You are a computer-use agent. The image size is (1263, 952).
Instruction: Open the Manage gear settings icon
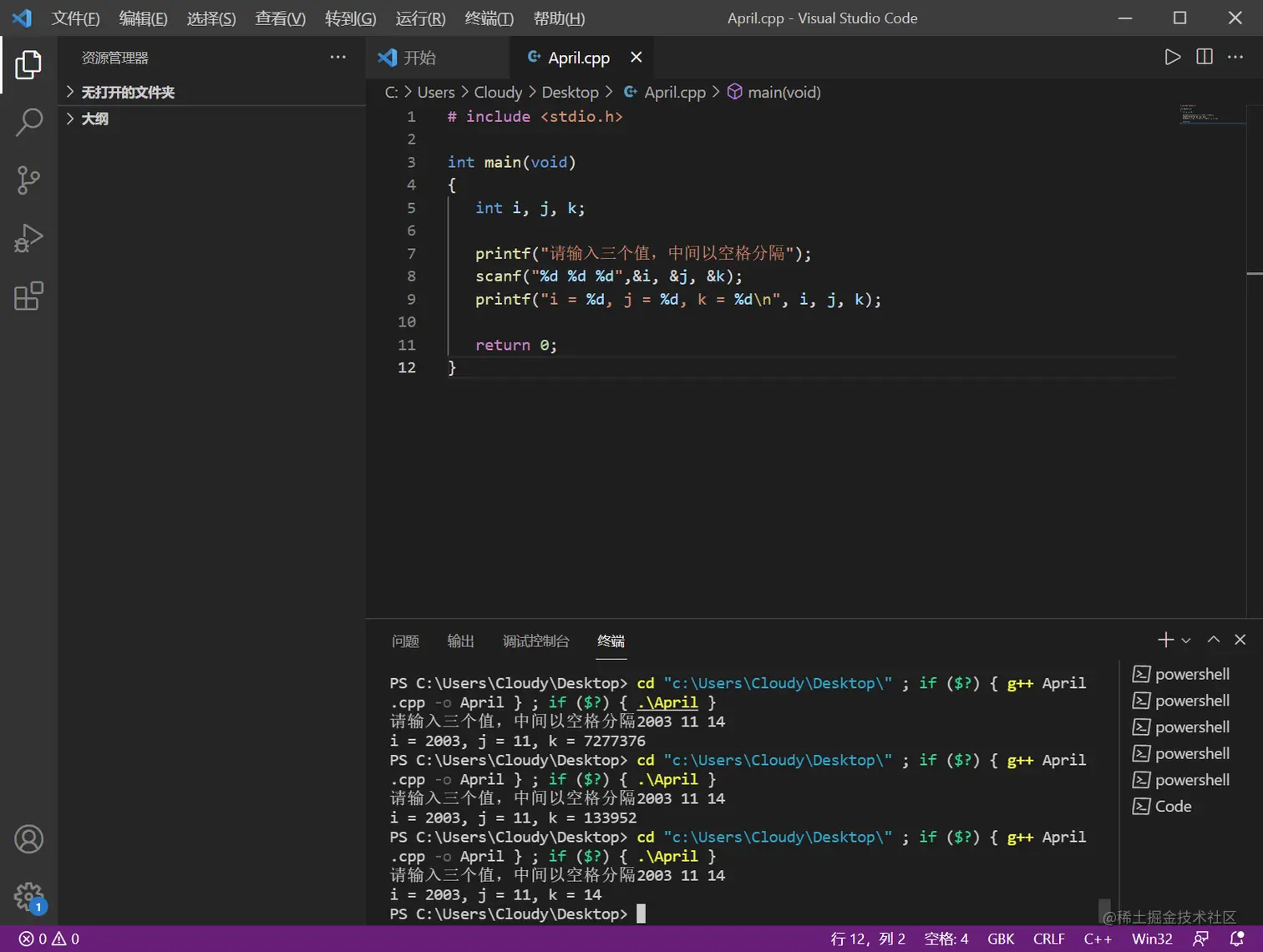click(x=28, y=897)
